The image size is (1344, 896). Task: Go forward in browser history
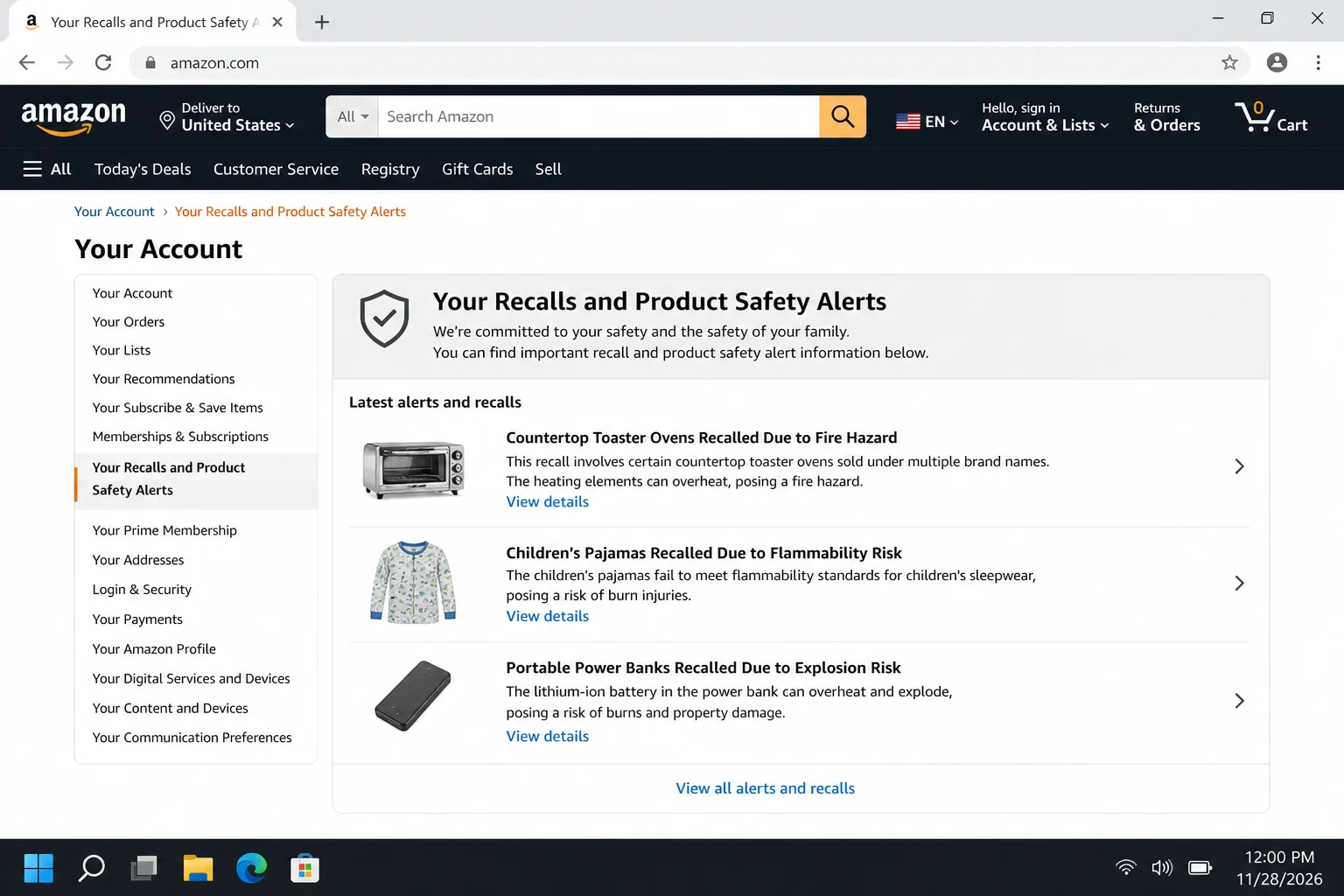(66, 62)
